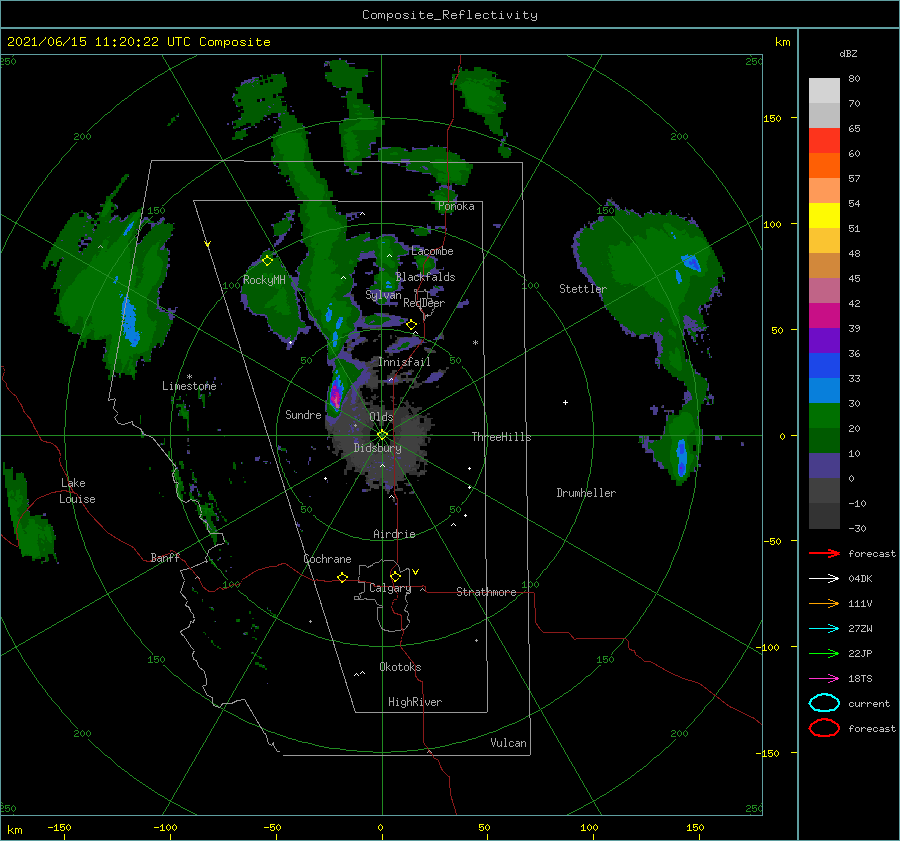Image resolution: width=900 pixels, height=841 pixels.
Task: Click the Vulcan label
Action: pyautogui.click(x=508, y=743)
